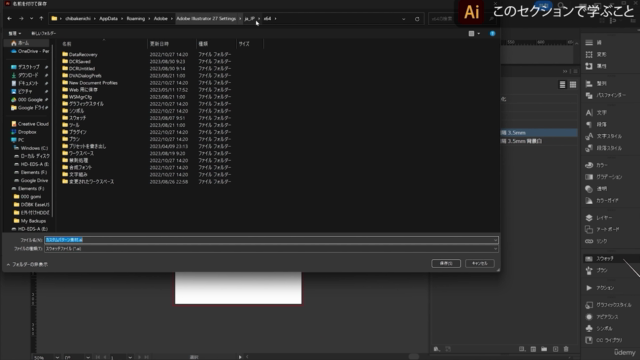Open the artboard zoom level dropdown

point(57,358)
